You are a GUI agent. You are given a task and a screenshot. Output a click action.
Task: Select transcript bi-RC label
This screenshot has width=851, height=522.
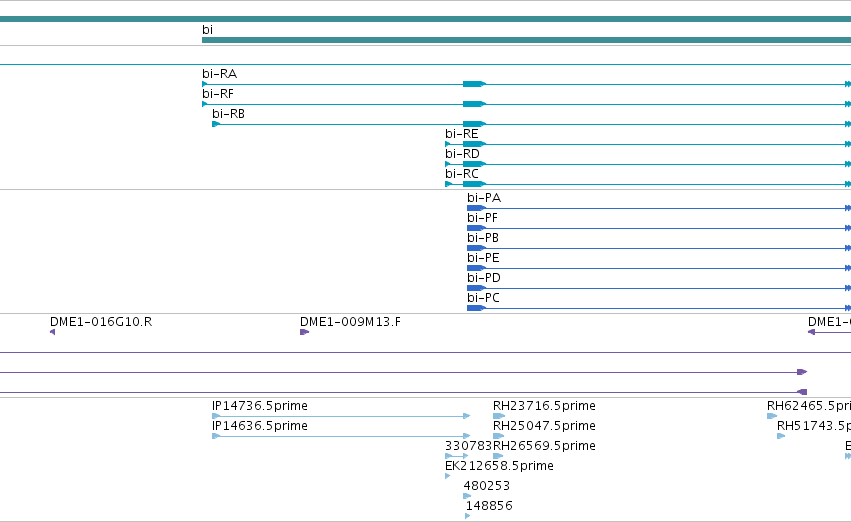462,174
